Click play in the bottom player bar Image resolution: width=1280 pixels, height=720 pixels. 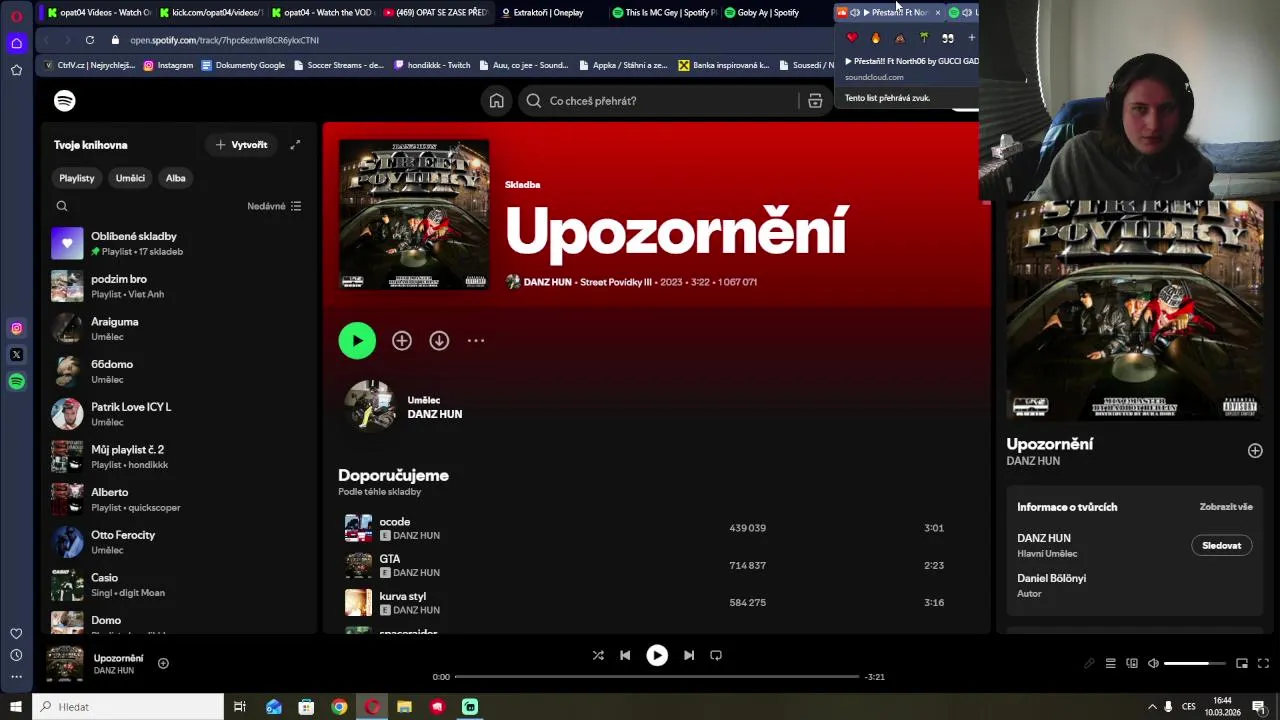[657, 655]
